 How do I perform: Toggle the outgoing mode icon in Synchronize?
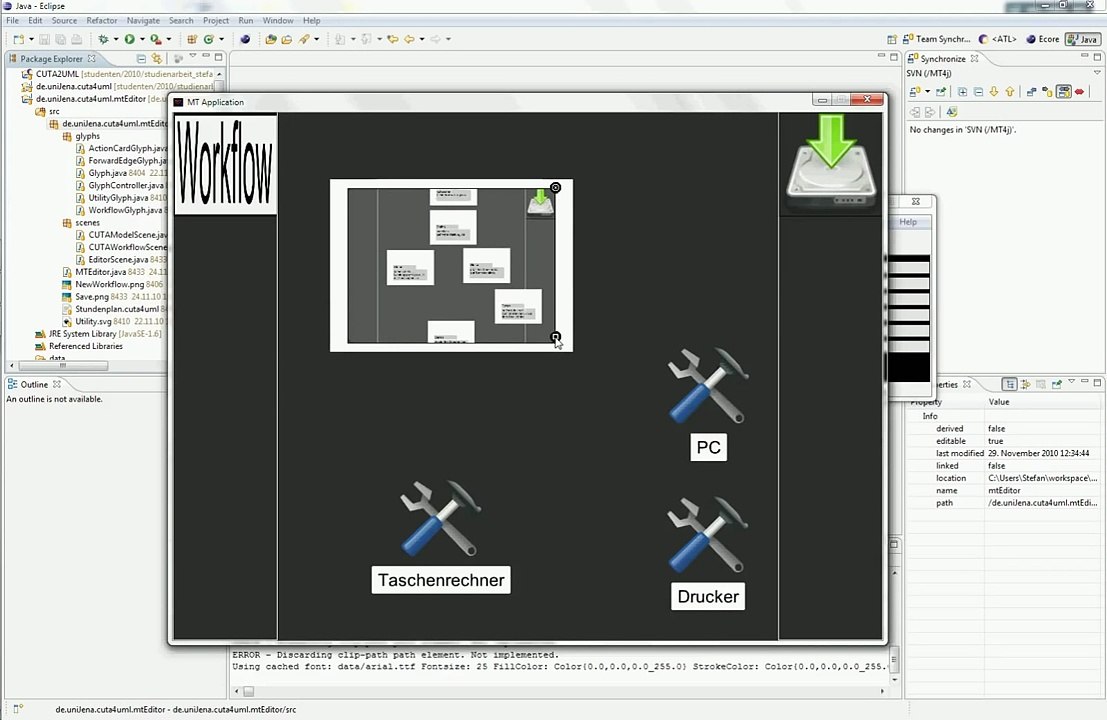pos(1048,92)
